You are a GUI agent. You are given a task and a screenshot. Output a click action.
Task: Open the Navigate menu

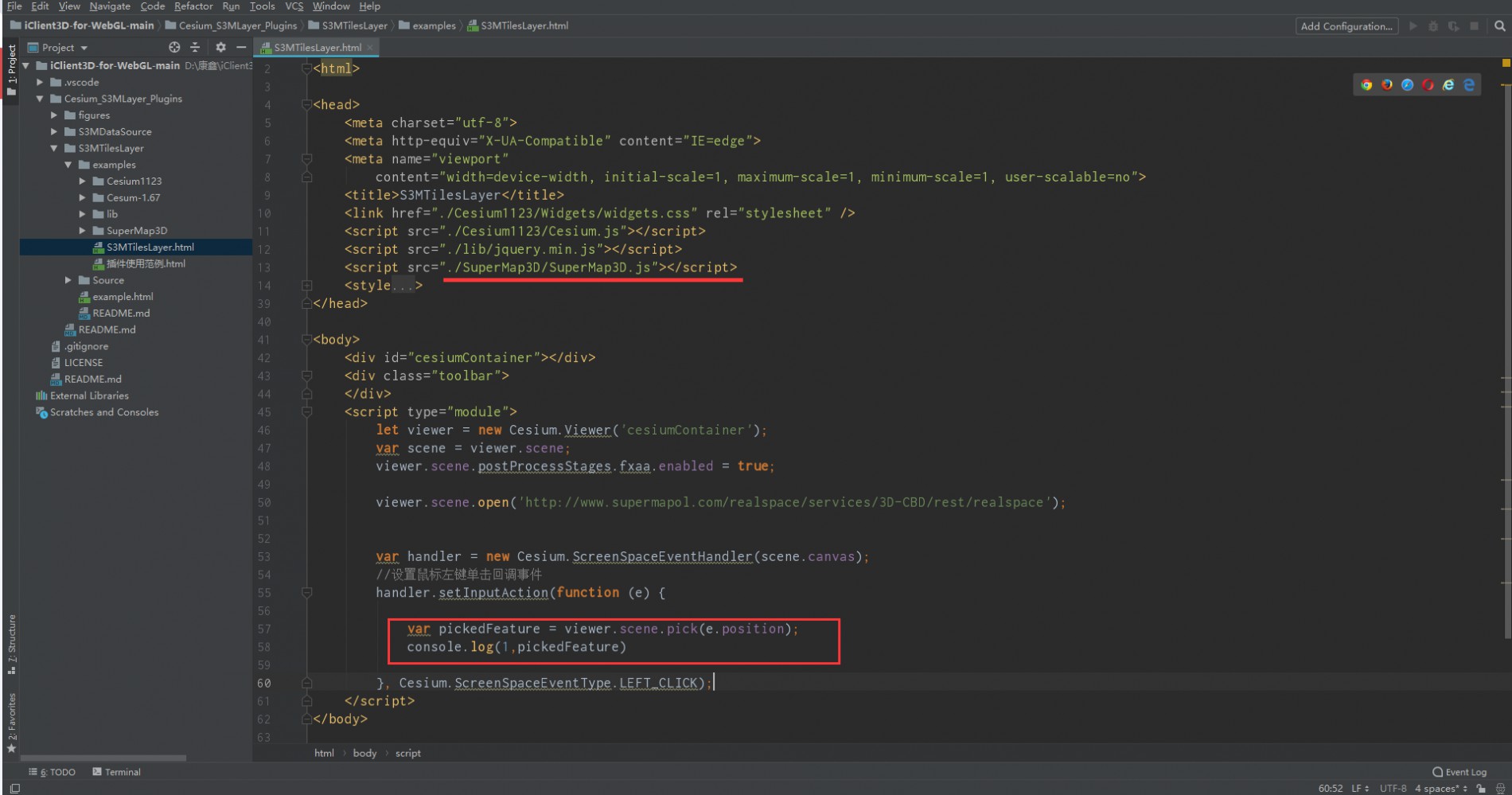click(110, 6)
